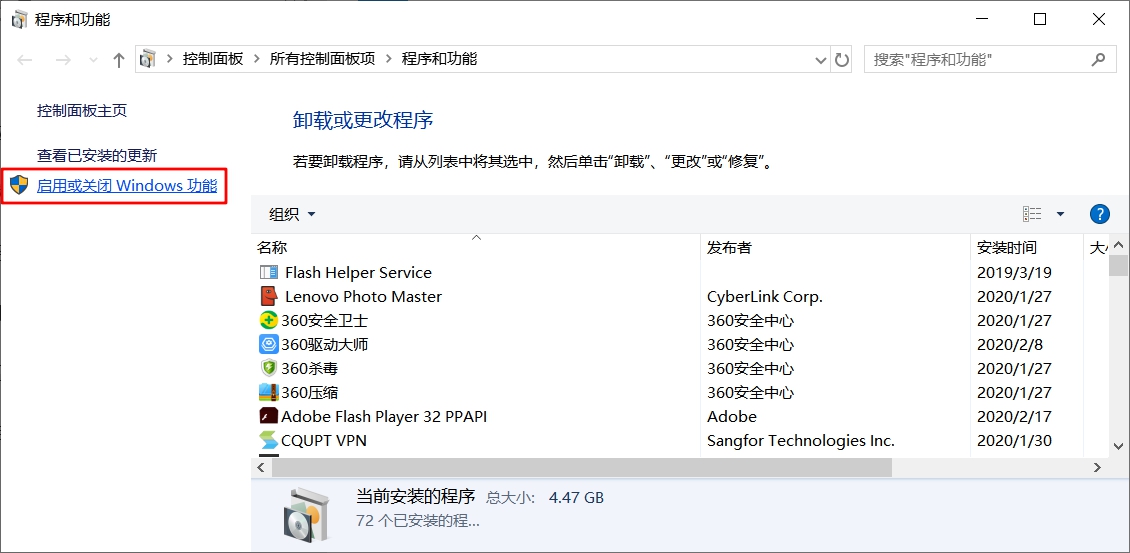The image size is (1130, 553).
Task: Click the view layout icon
Action: (1032, 214)
